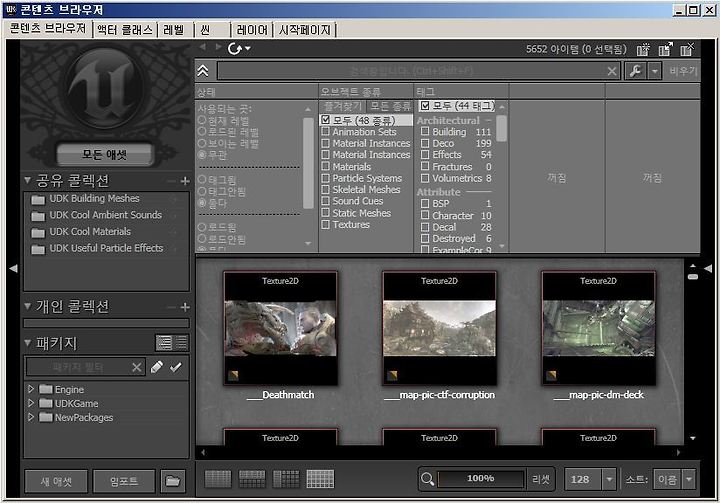Click the 새 애셋 button
This screenshot has width=720, height=503.
56,481
